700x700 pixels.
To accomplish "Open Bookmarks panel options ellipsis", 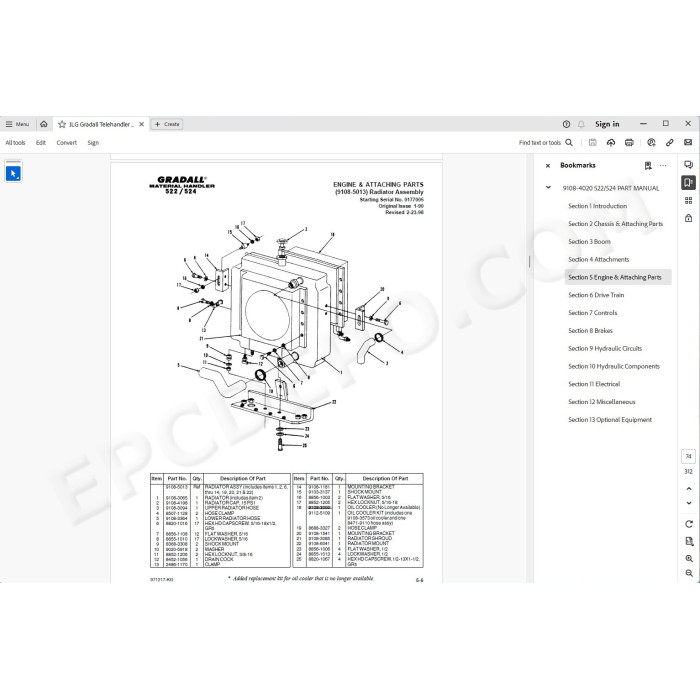I will 663,166.
